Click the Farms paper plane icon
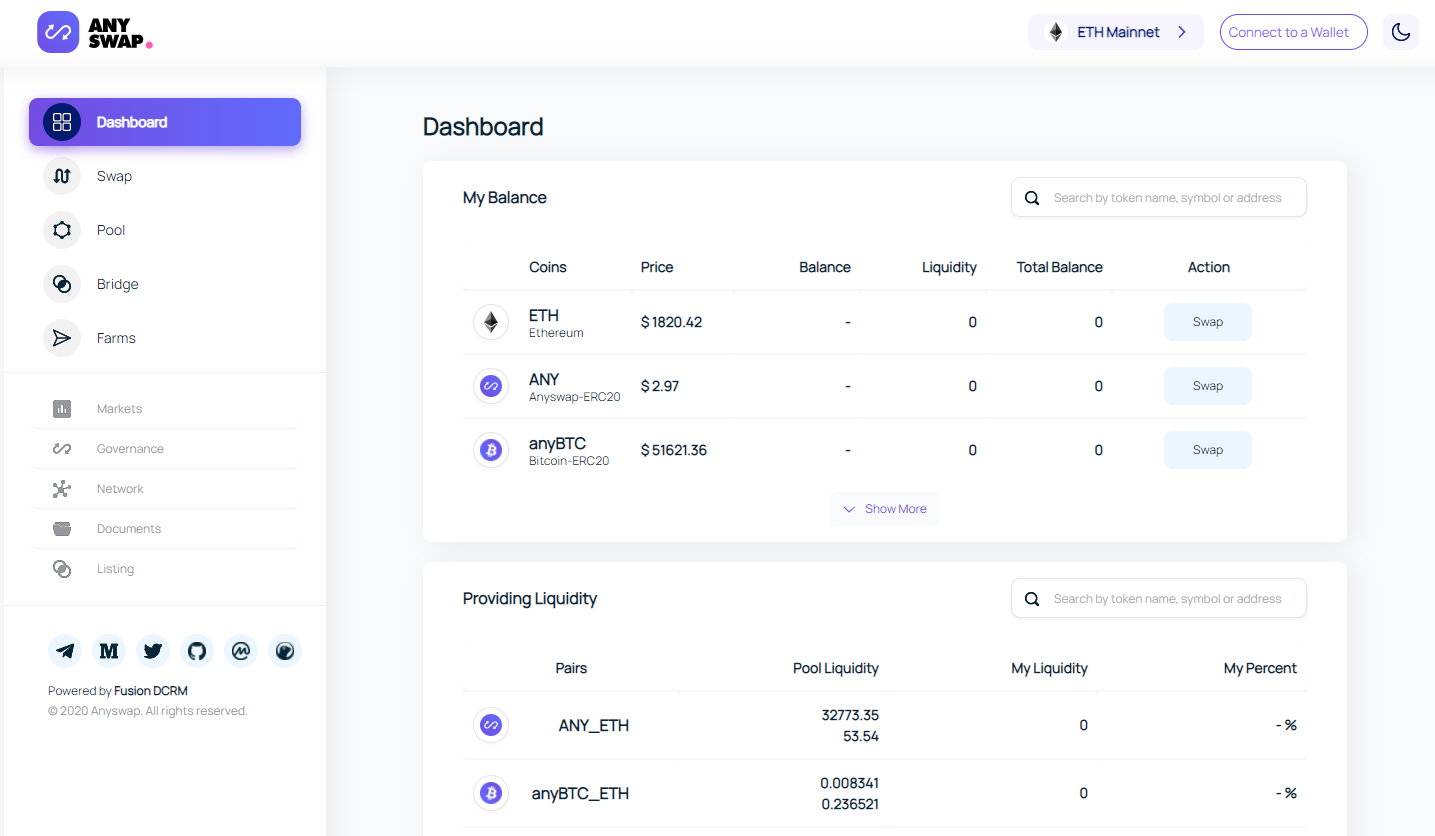This screenshot has height=836, width=1435. pyautogui.click(x=62, y=338)
